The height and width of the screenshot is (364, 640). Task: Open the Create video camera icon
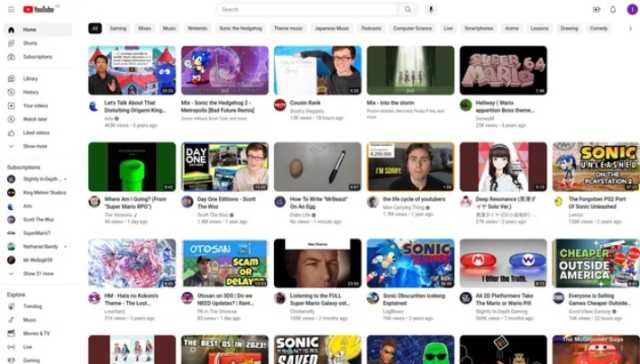pyautogui.click(x=596, y=9)
